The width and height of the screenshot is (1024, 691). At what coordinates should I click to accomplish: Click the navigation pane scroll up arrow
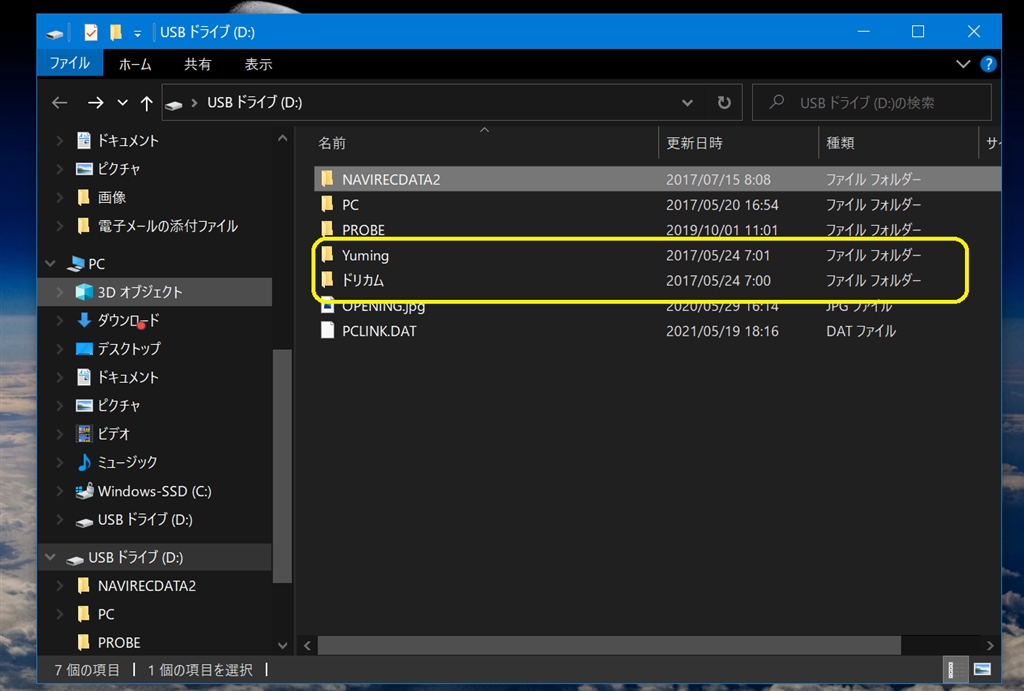pos(282,138)
